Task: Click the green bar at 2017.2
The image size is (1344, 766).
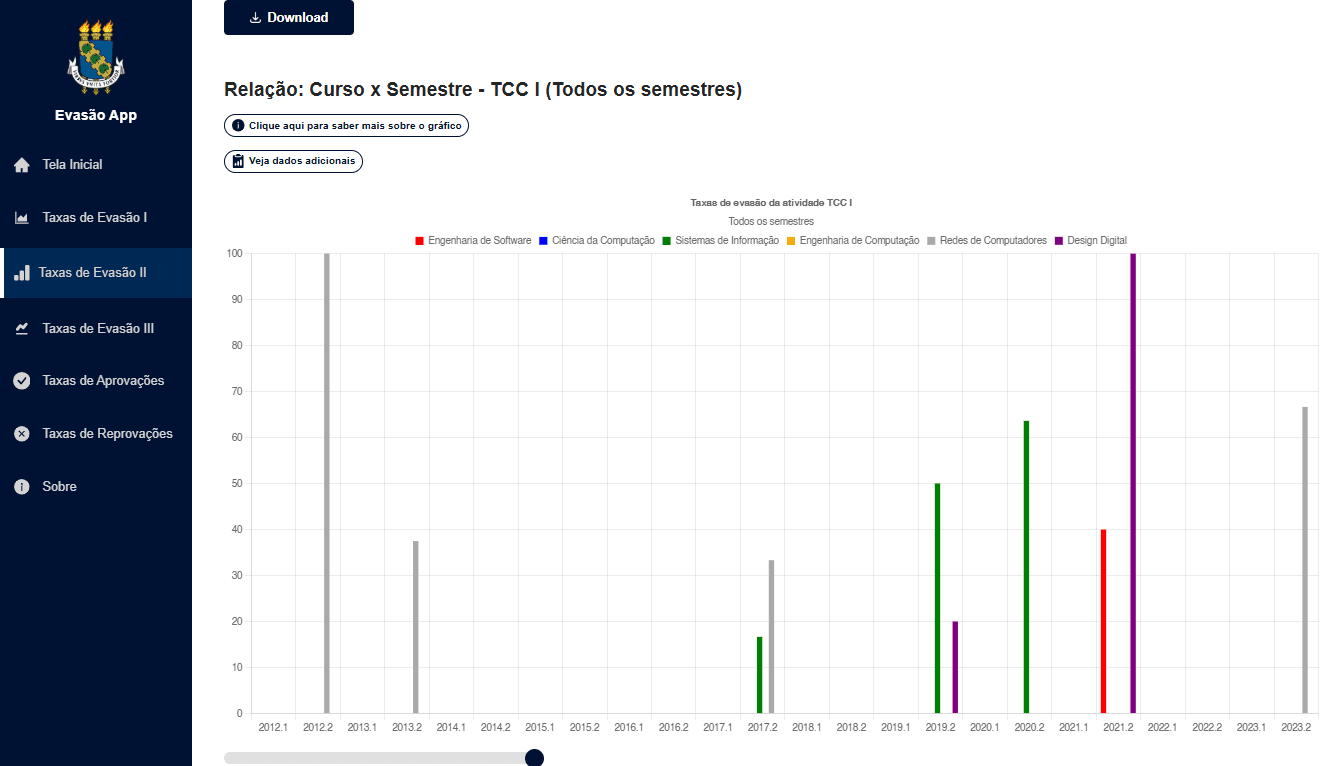Action: tap(759, 675)
